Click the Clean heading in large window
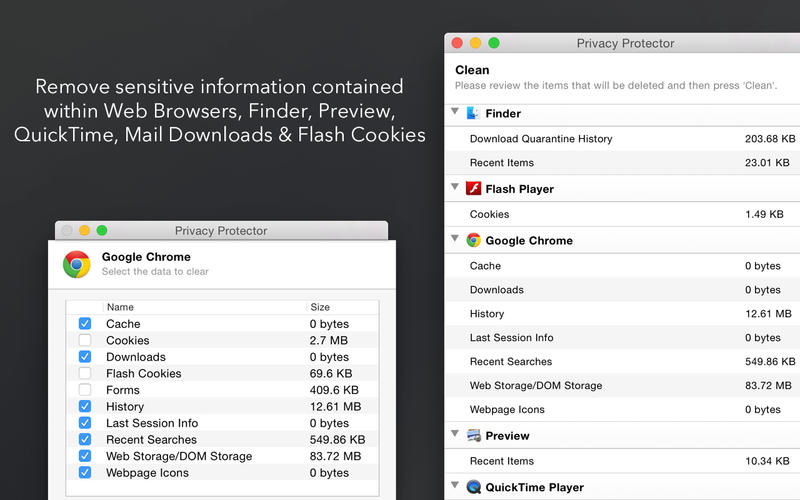The width and height of the screenshot is (800, 500). (x=472, y=70)
